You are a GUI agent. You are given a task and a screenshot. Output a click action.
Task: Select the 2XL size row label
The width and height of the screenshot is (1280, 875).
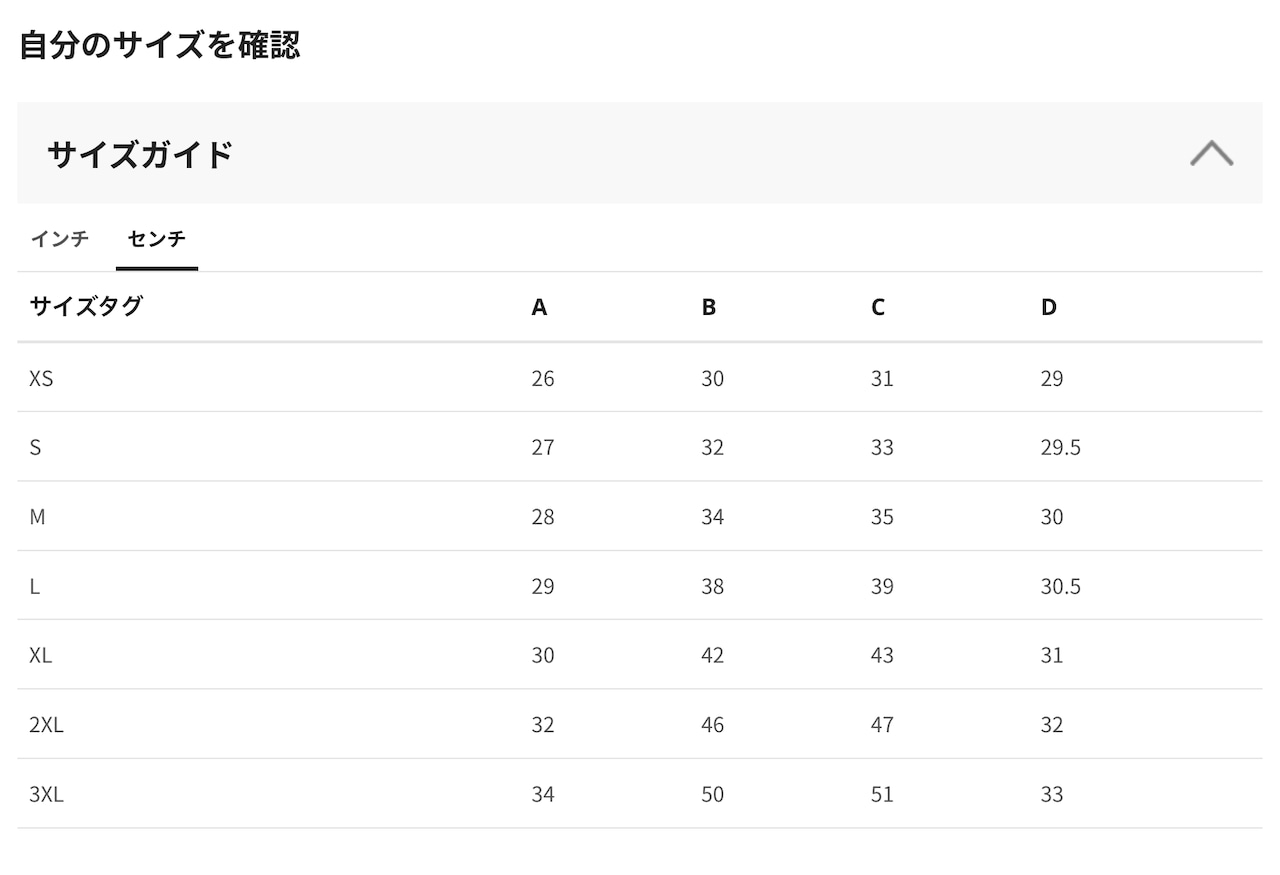46,725
